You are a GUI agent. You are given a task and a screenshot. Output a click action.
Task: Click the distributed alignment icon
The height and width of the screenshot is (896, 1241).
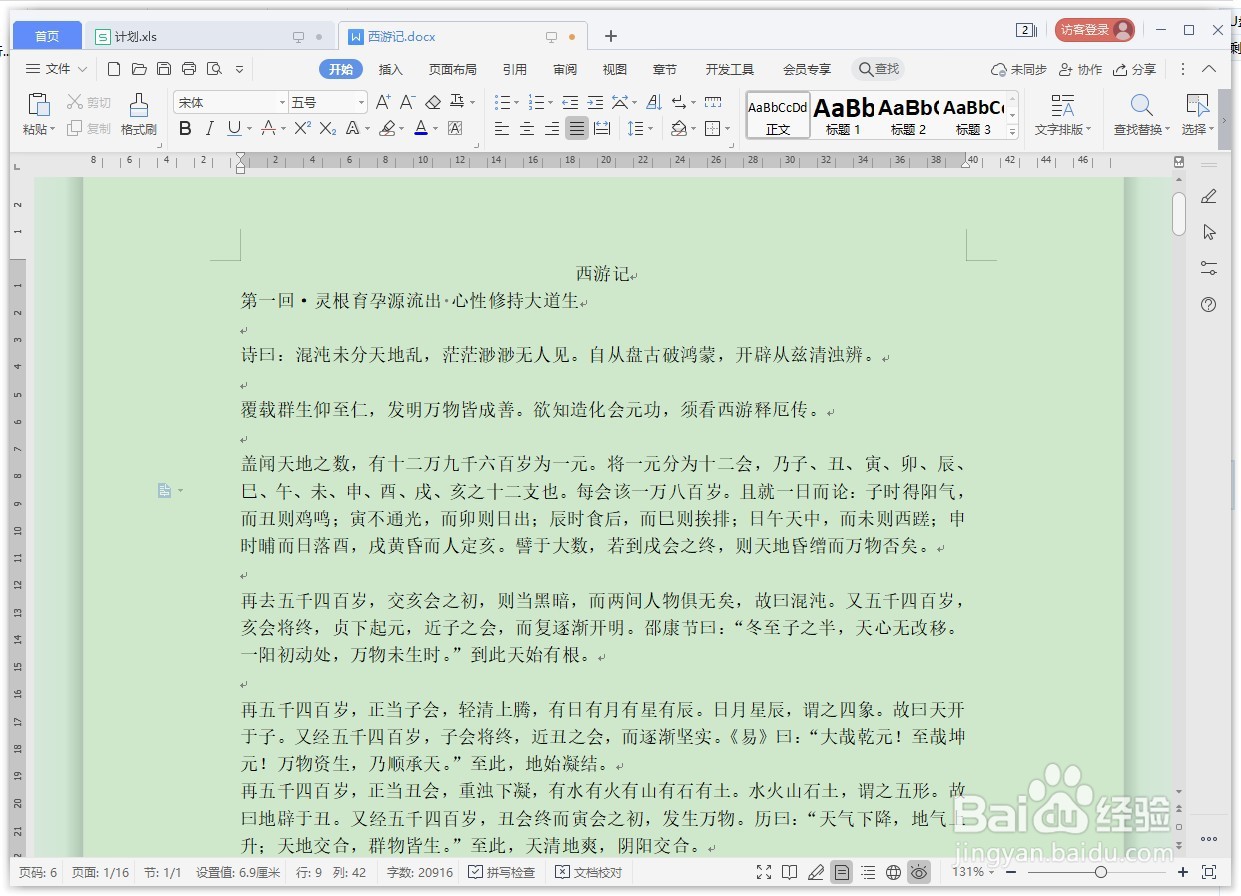pos(602,128)
